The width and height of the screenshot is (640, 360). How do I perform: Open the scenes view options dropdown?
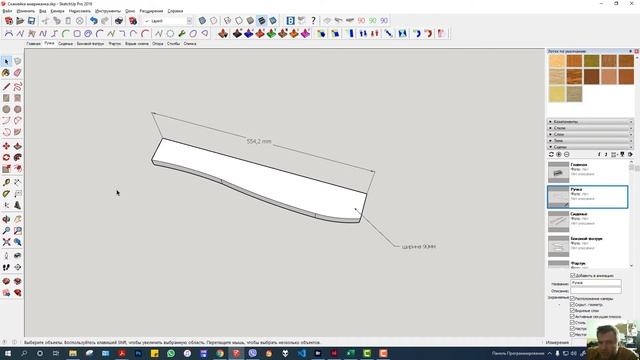[x=615, y=154]
